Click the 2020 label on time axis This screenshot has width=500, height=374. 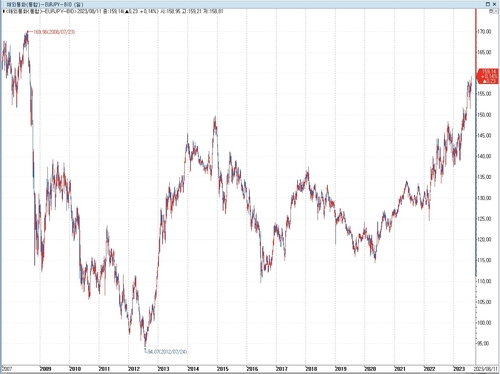tap(370, 369)
